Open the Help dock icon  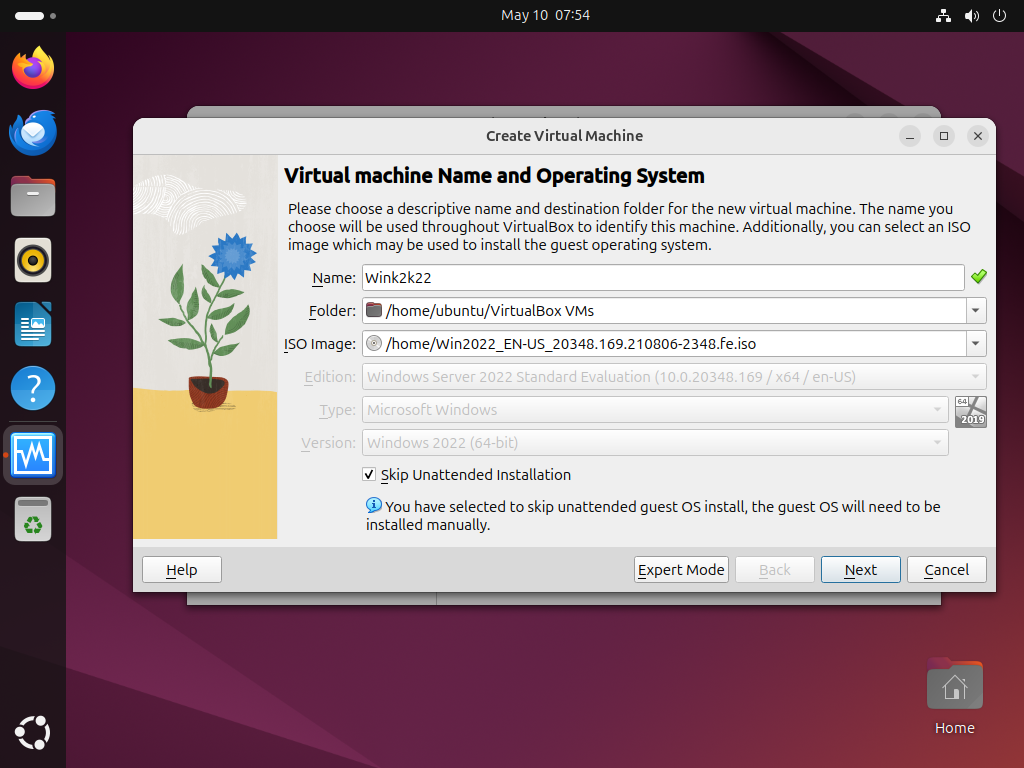(x=33, y=389)
